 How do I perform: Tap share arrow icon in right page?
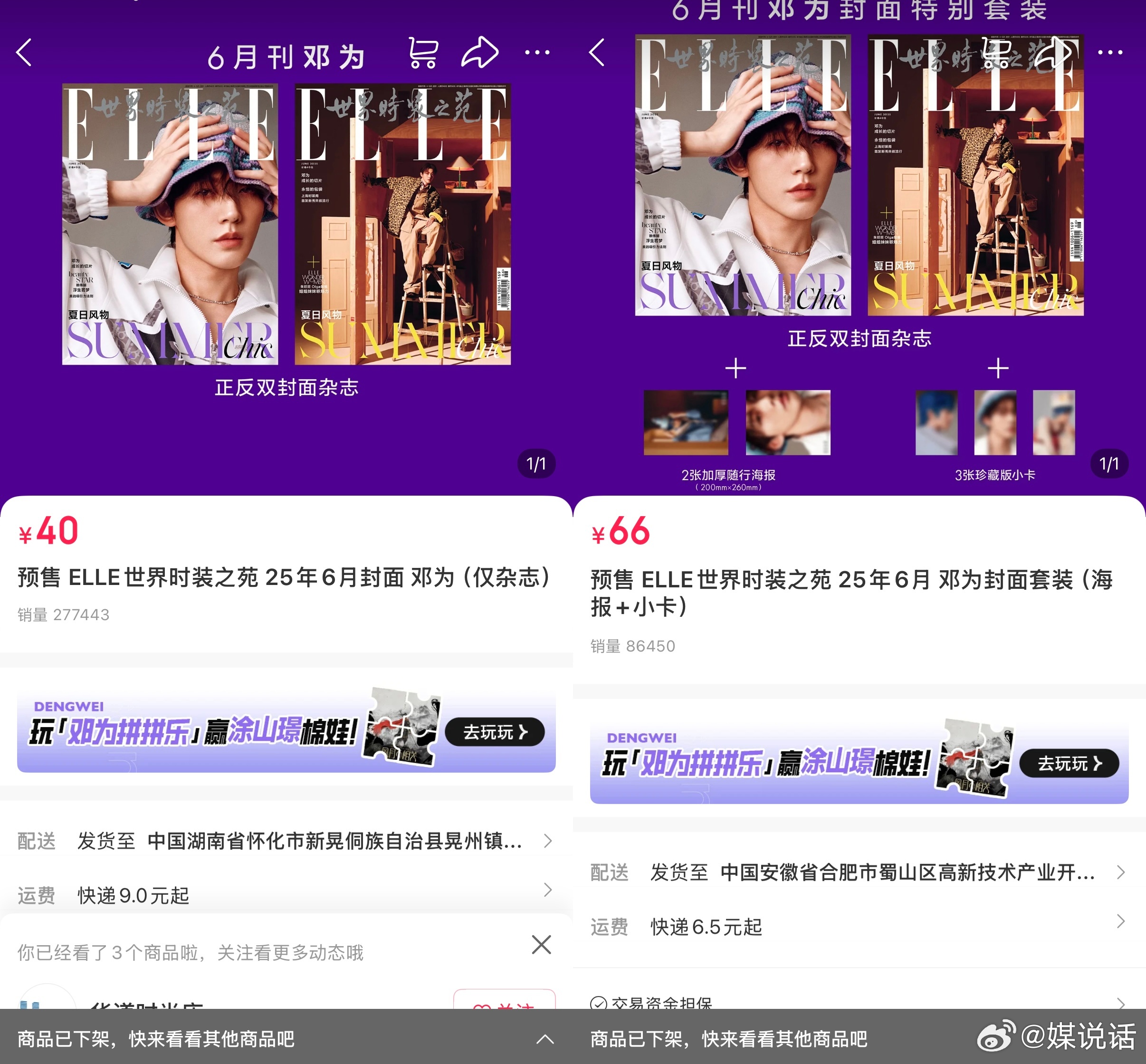pos(1054,52)
